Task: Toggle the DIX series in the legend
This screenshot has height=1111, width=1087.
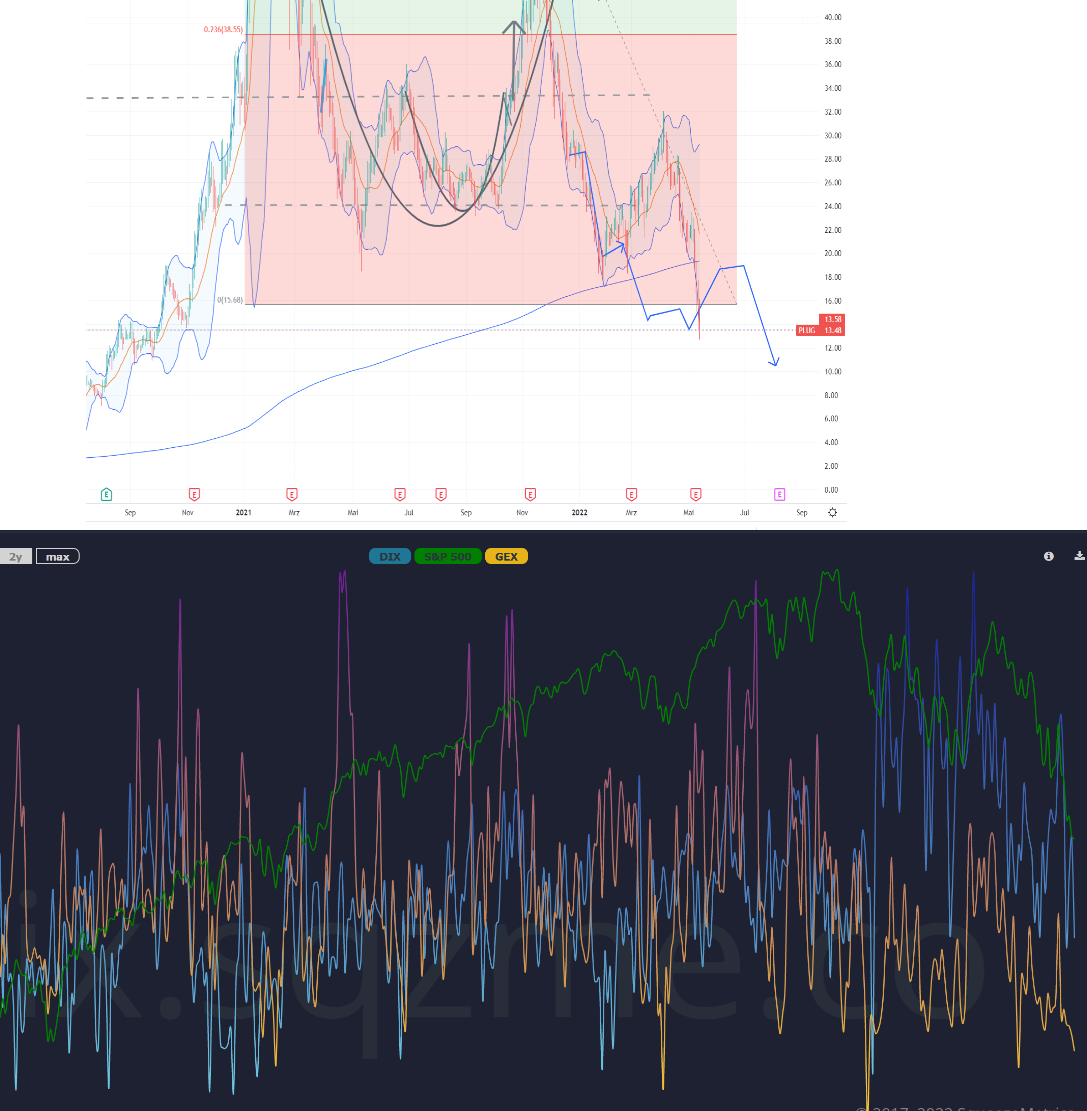Action: 390,557
